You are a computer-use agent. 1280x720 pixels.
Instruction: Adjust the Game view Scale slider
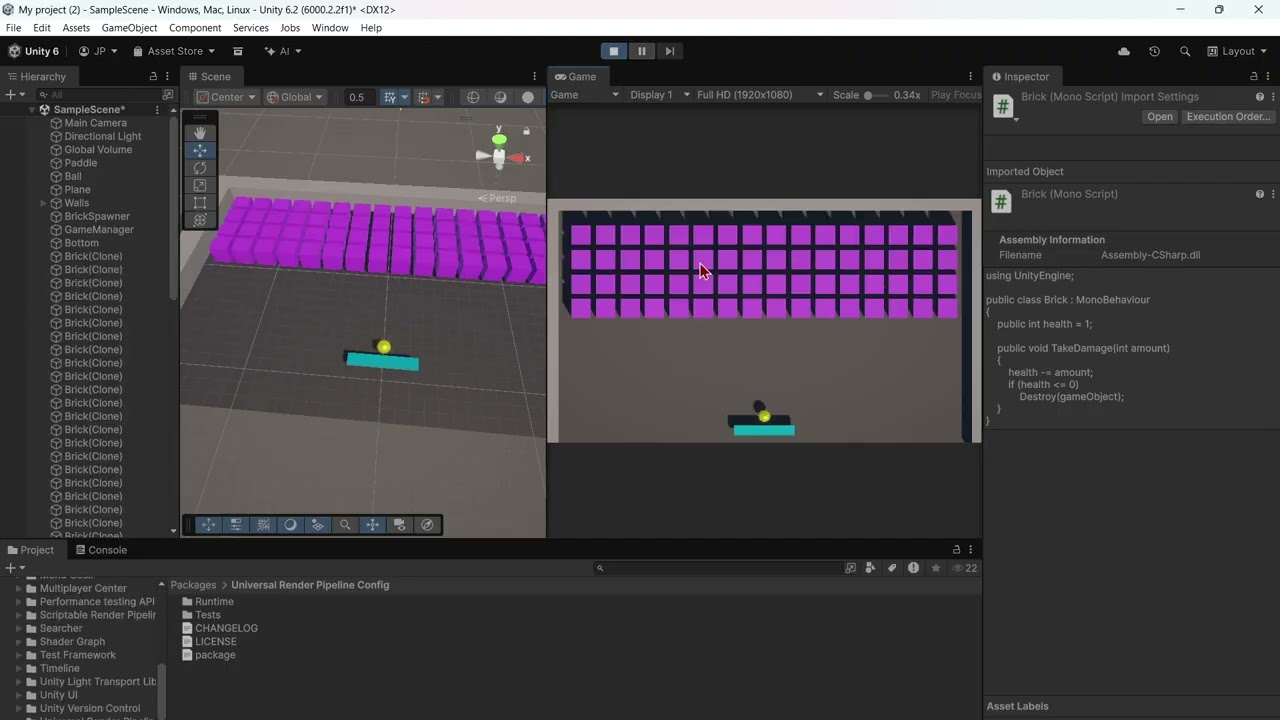click(874, 95)
